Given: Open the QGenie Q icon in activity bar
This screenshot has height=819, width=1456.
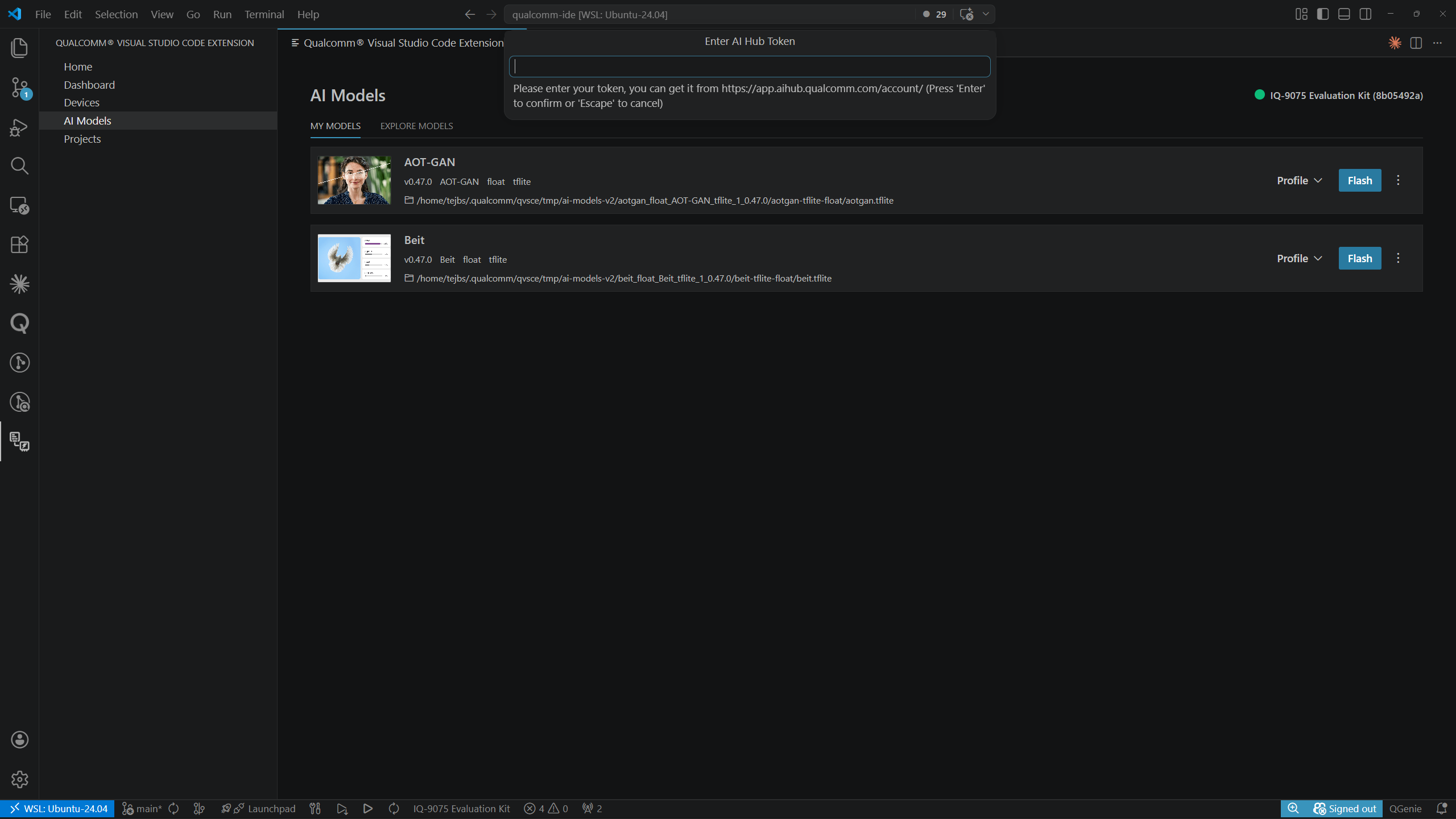Looking at the screenshot, I should tap(19, 323).
